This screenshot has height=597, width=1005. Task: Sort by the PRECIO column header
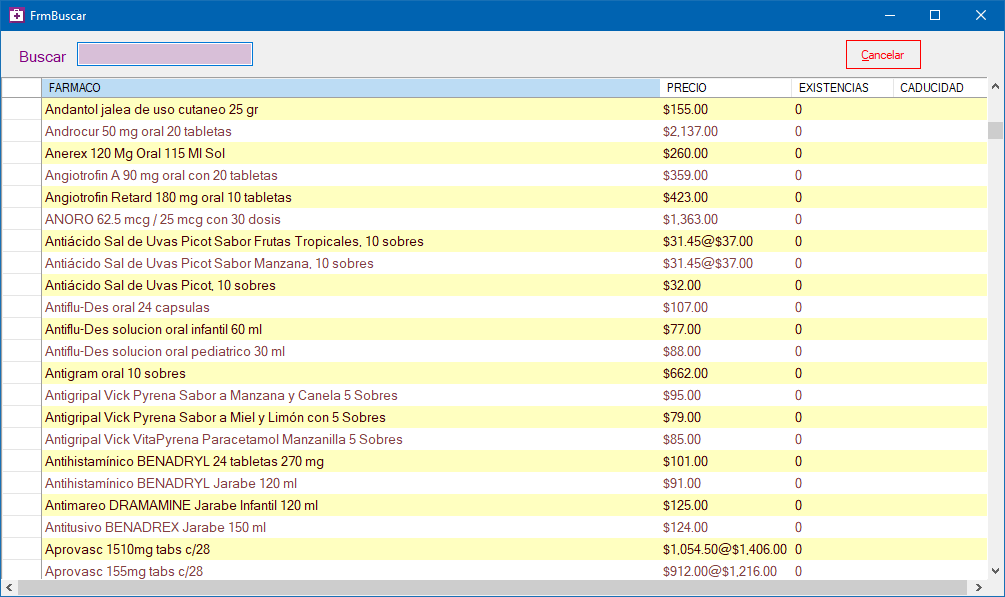click(726, 88)
